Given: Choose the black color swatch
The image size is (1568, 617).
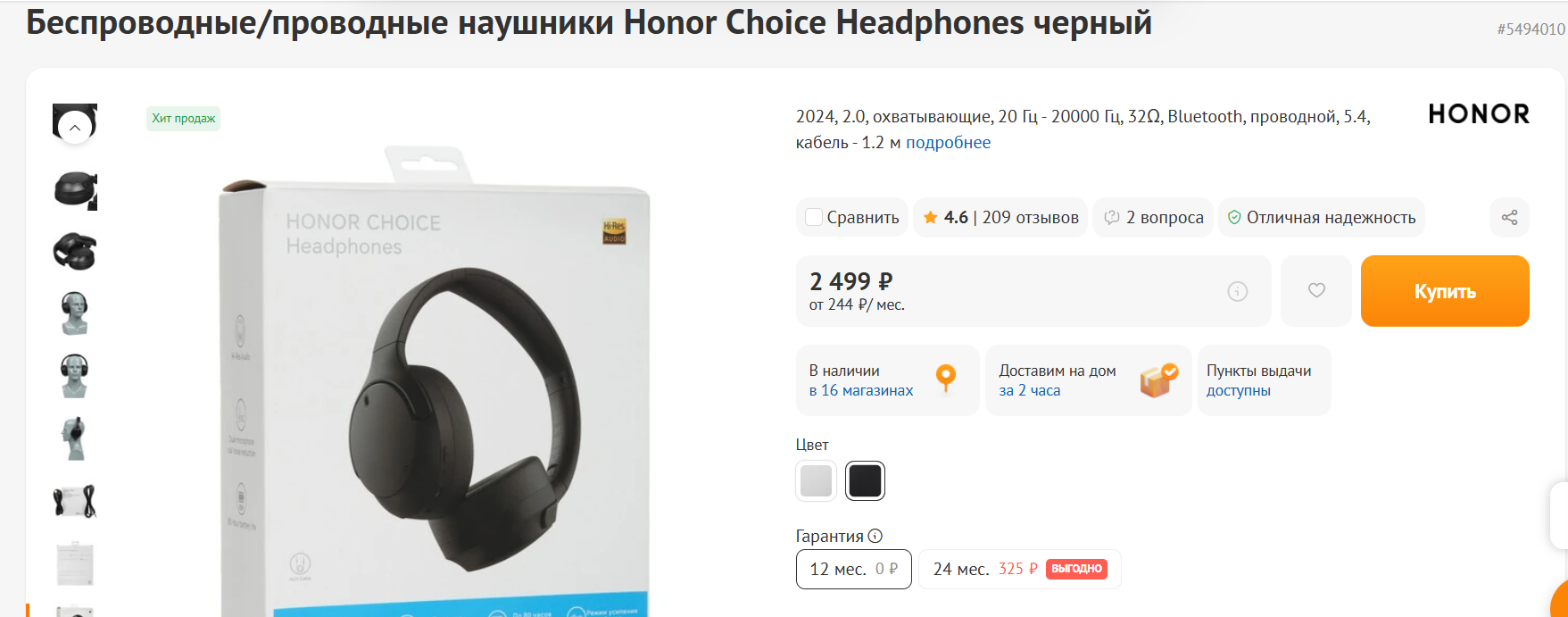Looking at the screenshot, I should point(865,481).
